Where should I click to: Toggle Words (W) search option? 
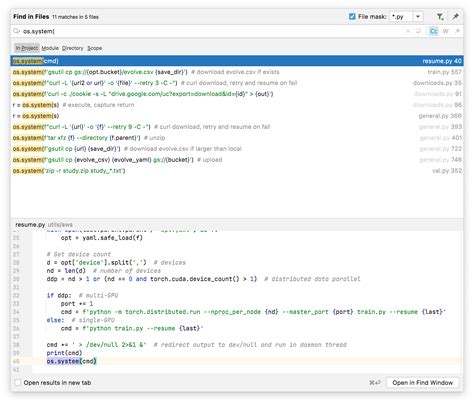click(446, 31)
